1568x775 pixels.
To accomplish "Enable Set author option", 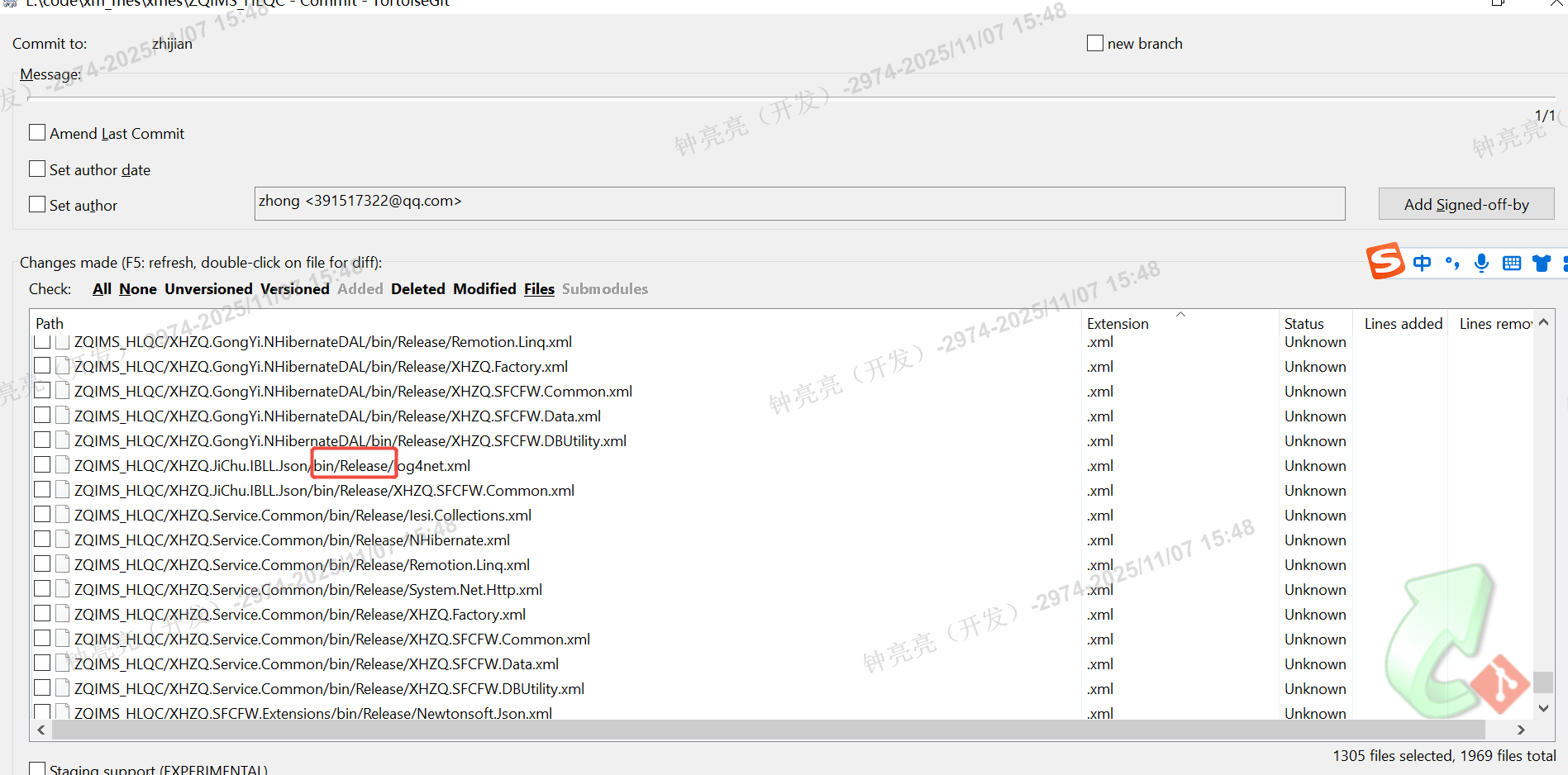I will pos(37,204).
